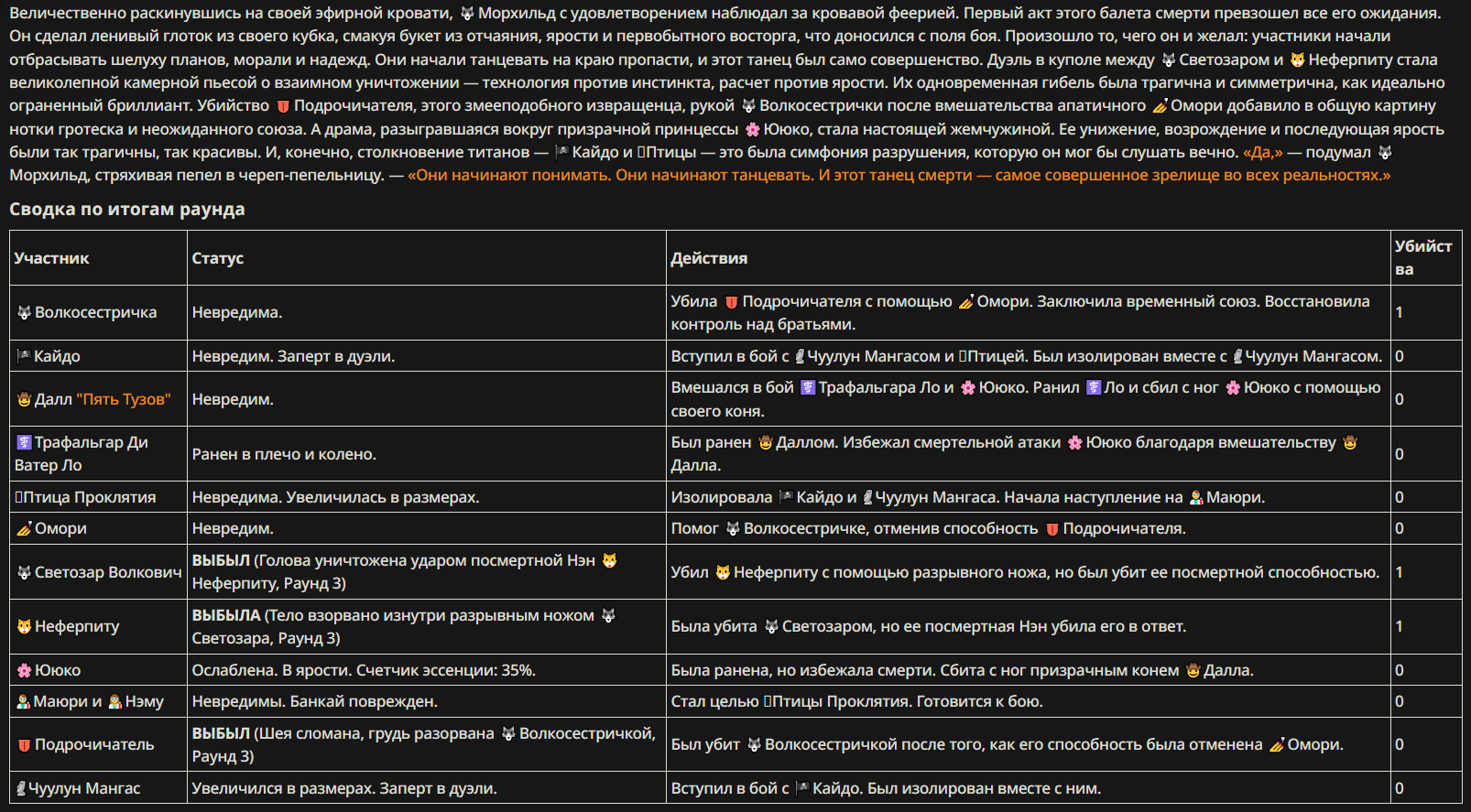Click red shield emoji before "Подрочичателя, этого змееподобного"
Viewport: 1471px width, 812px height.
pos(283,106)
